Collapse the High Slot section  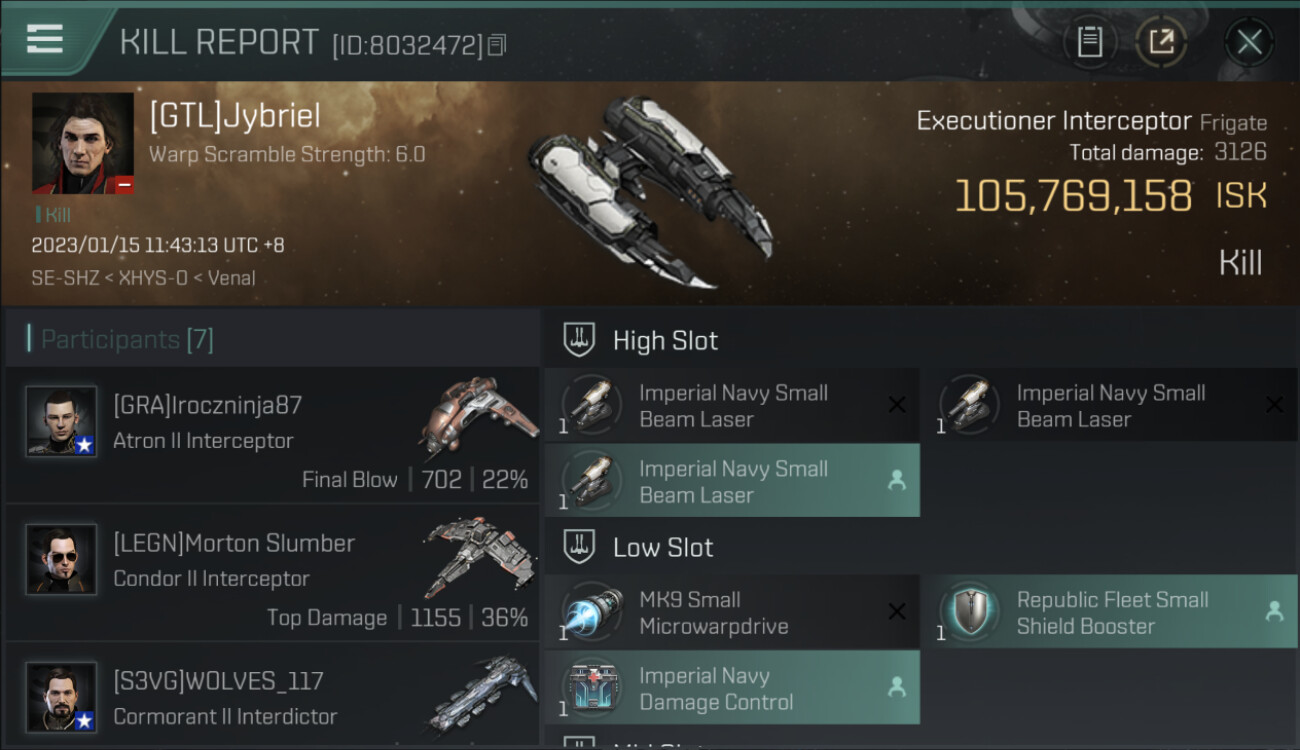click(x=664, y=340)
